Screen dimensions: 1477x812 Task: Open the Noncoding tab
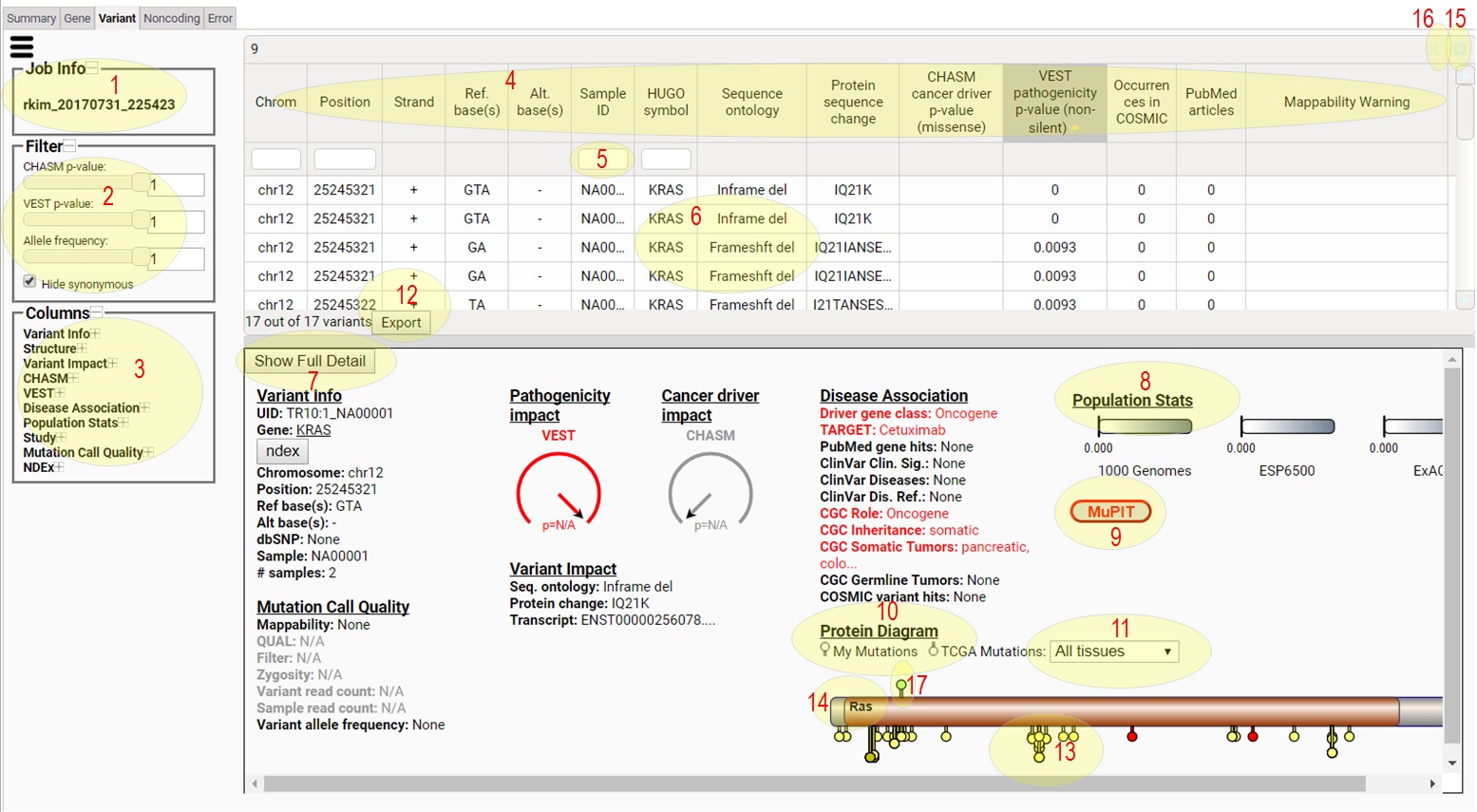click(172, 18)
